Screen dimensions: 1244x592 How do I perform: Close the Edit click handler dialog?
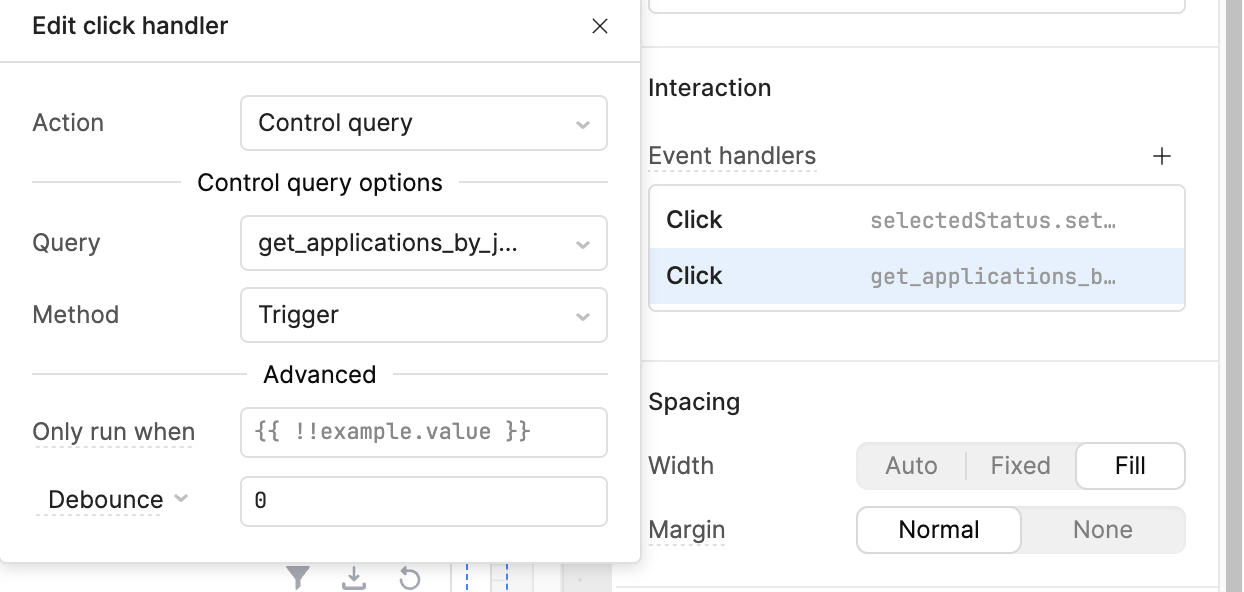pos(600,26)
